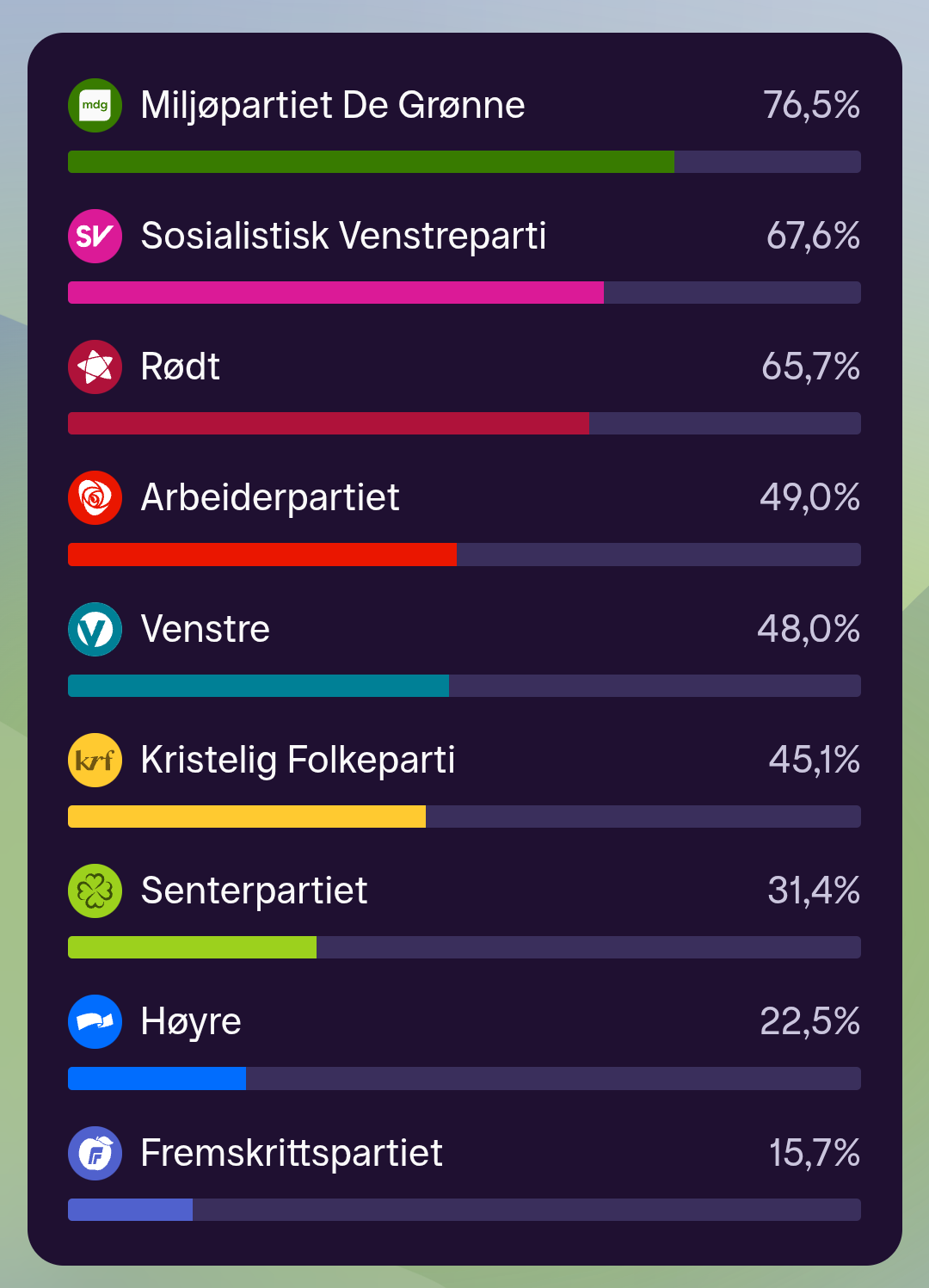Click the yellow Kristelig Folkeparti bar
Image resolution: width=929 pixels, height=1288 pixels.
(247, 817)
